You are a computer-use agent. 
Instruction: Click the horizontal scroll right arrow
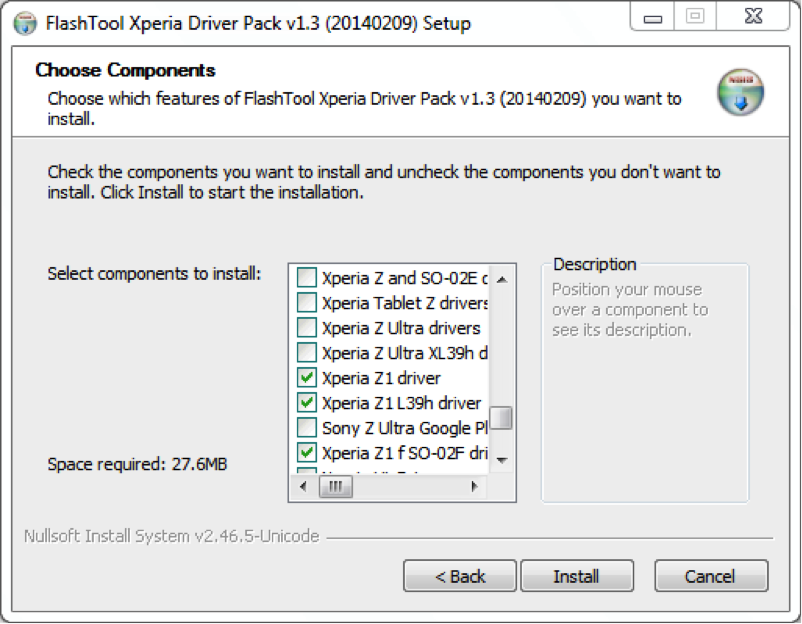coord(475,486)
